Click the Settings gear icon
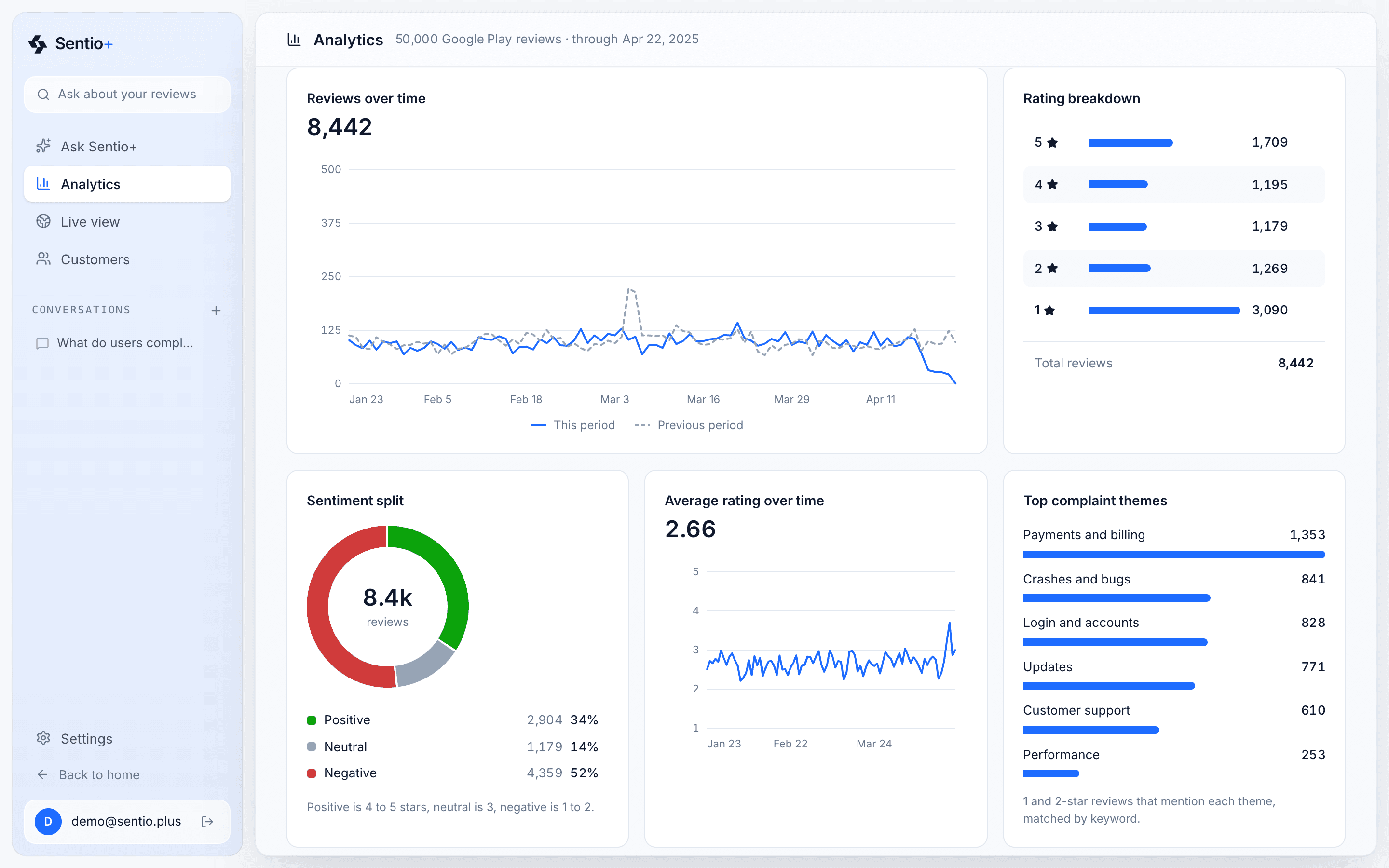Screen dimensions: 1389x868 (43, 738)
